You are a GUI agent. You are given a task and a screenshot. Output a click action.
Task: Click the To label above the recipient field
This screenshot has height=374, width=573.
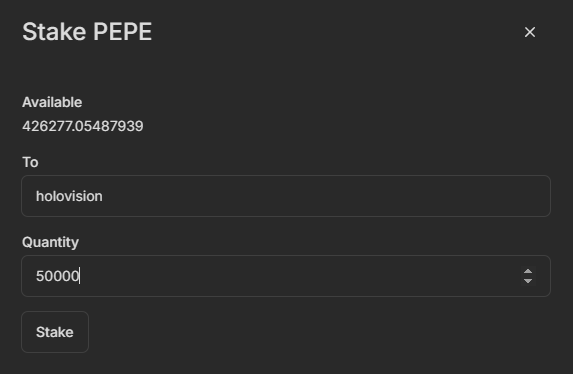tap(30, 162)
